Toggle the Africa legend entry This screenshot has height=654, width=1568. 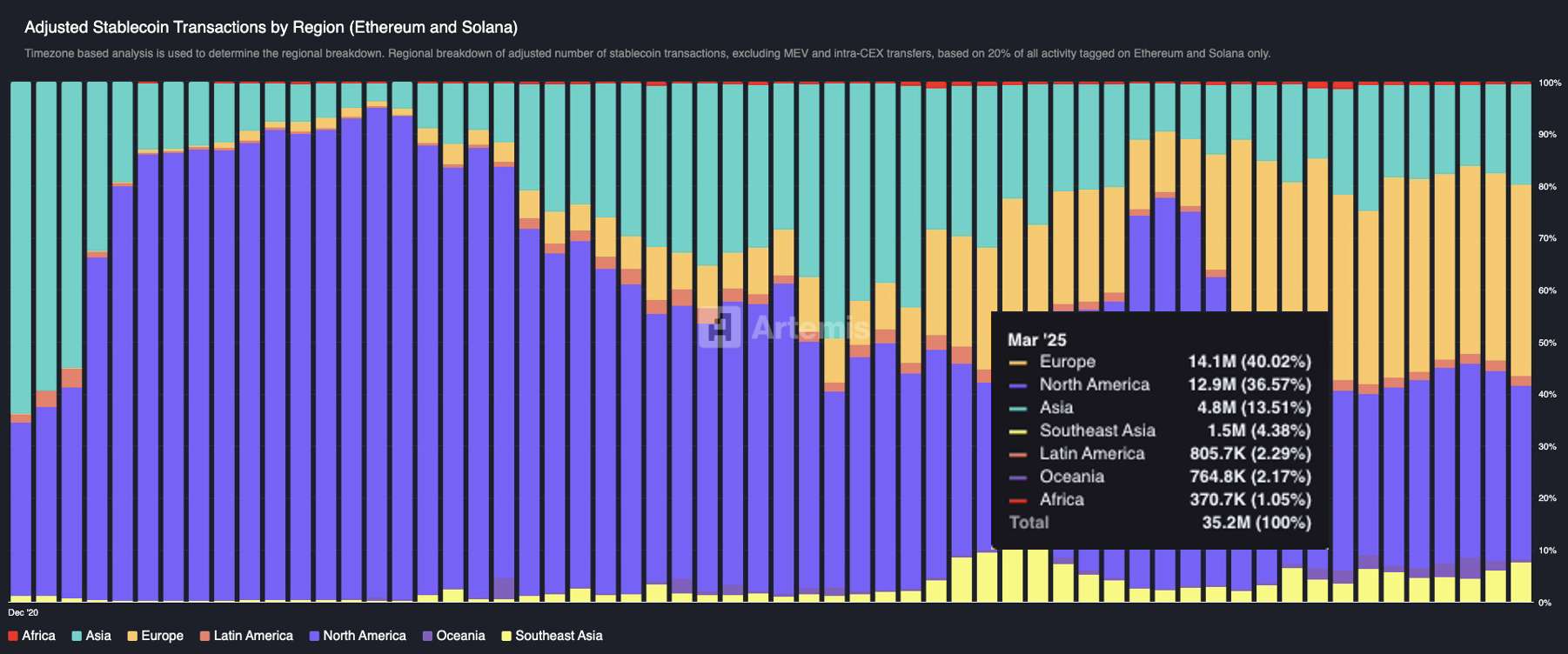32,636
